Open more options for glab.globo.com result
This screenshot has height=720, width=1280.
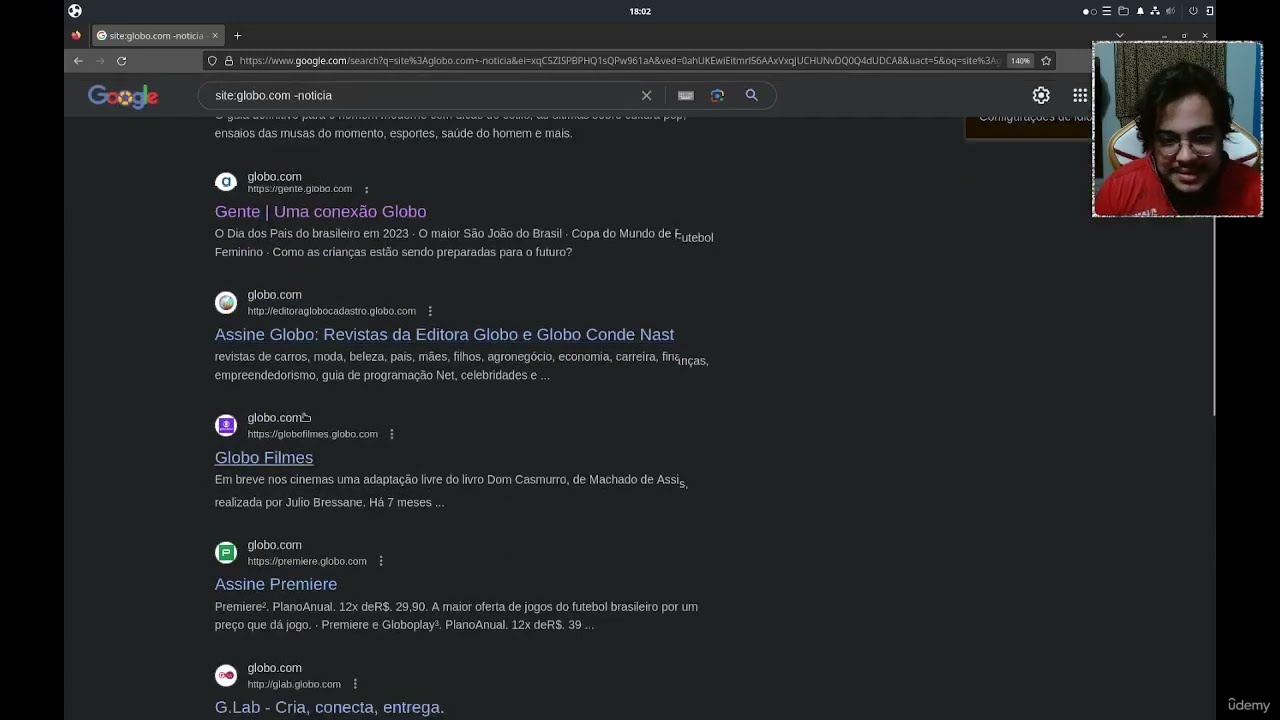[355, 684]
